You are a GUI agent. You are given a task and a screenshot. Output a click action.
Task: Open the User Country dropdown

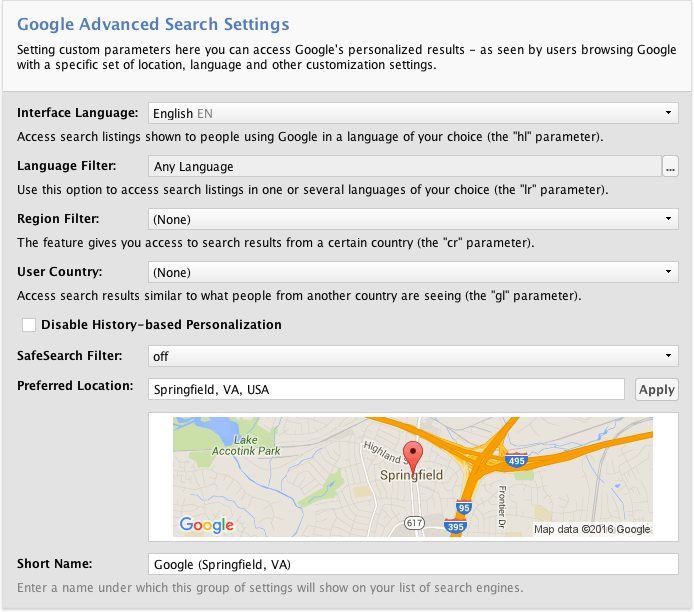(413, 272)
